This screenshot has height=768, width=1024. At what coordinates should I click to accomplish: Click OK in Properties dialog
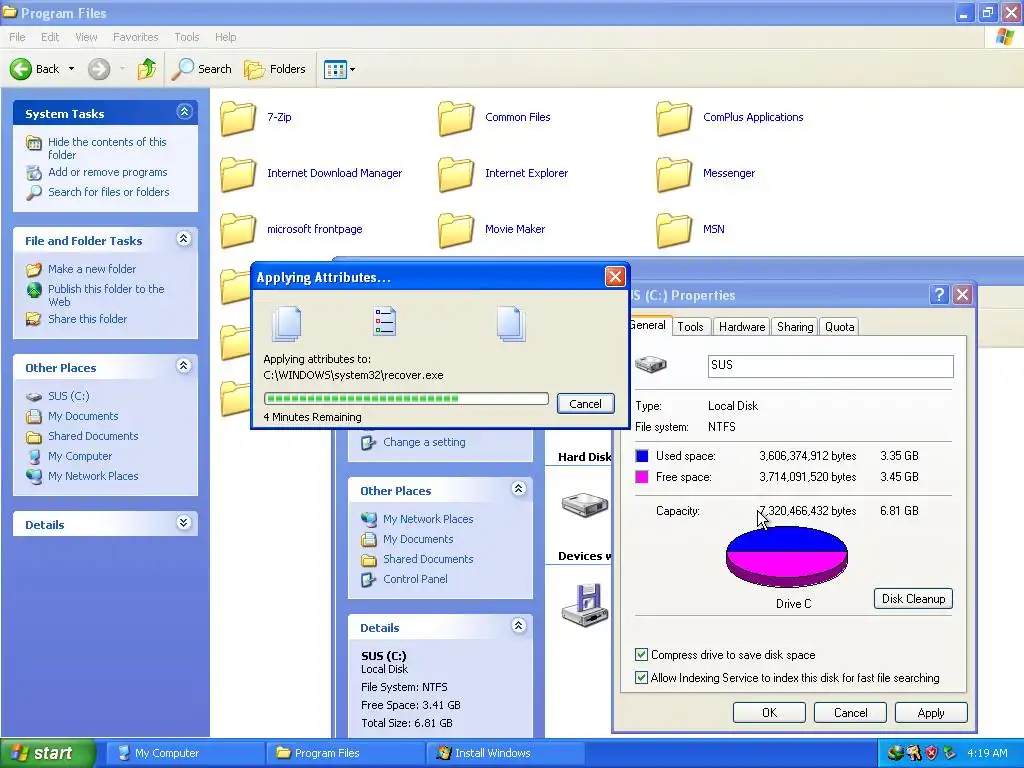pyautogui.click(x=769, y=712)
